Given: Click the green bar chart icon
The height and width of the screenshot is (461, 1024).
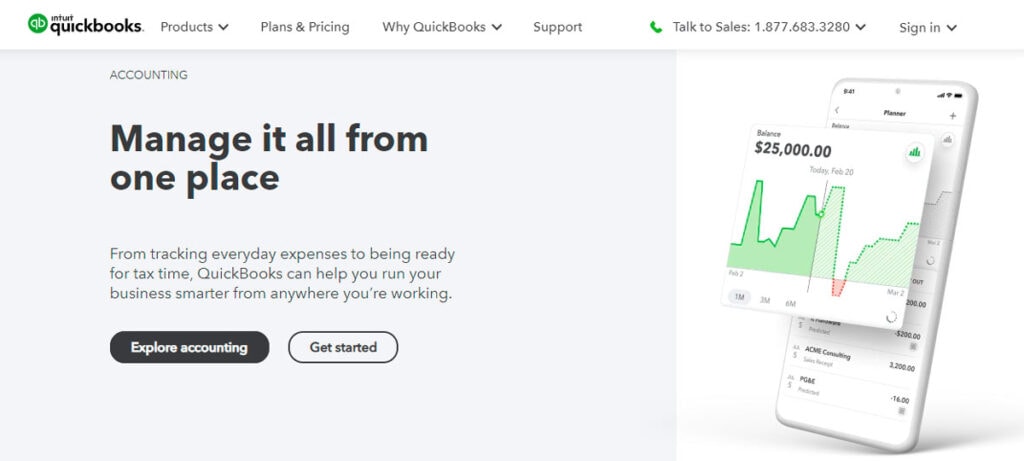Looking at the screenshot, I should pos(914,152).
